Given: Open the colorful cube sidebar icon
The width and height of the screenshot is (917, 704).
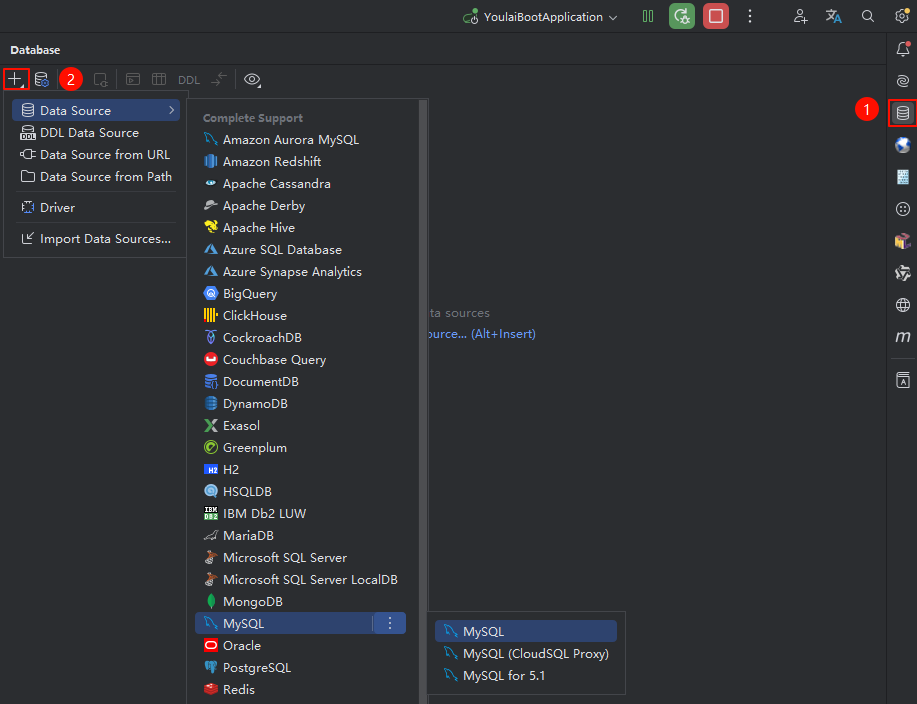Looking at the screenshot, I should click(903, 241).
